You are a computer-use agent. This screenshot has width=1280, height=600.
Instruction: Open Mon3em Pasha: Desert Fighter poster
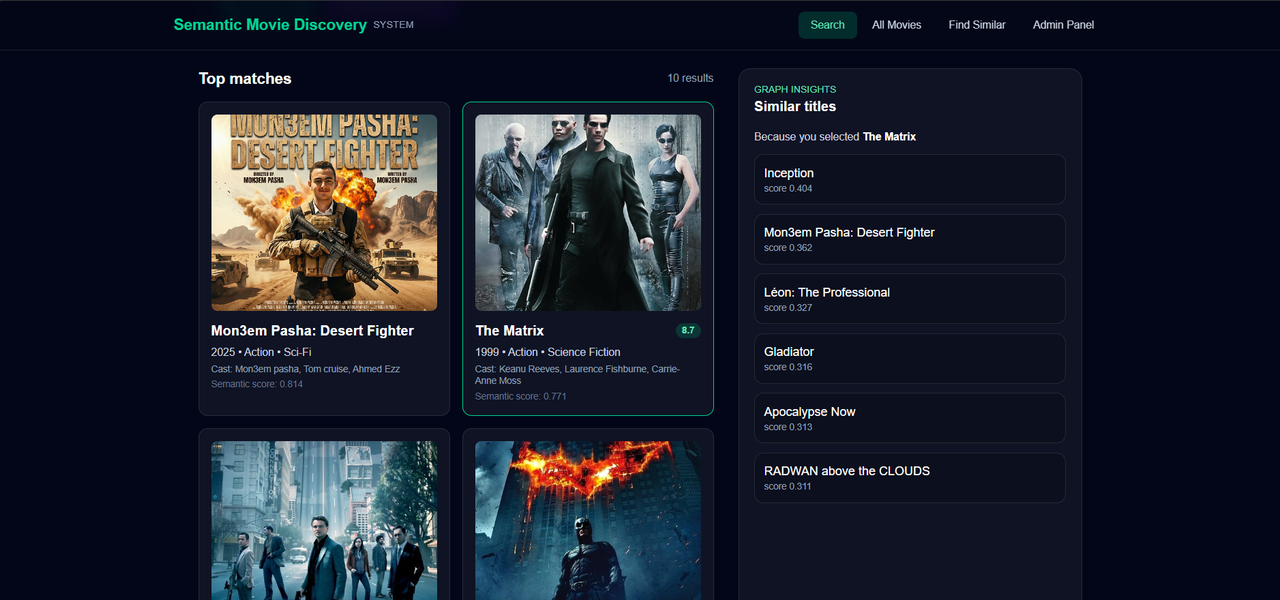(x=324, y=213)
